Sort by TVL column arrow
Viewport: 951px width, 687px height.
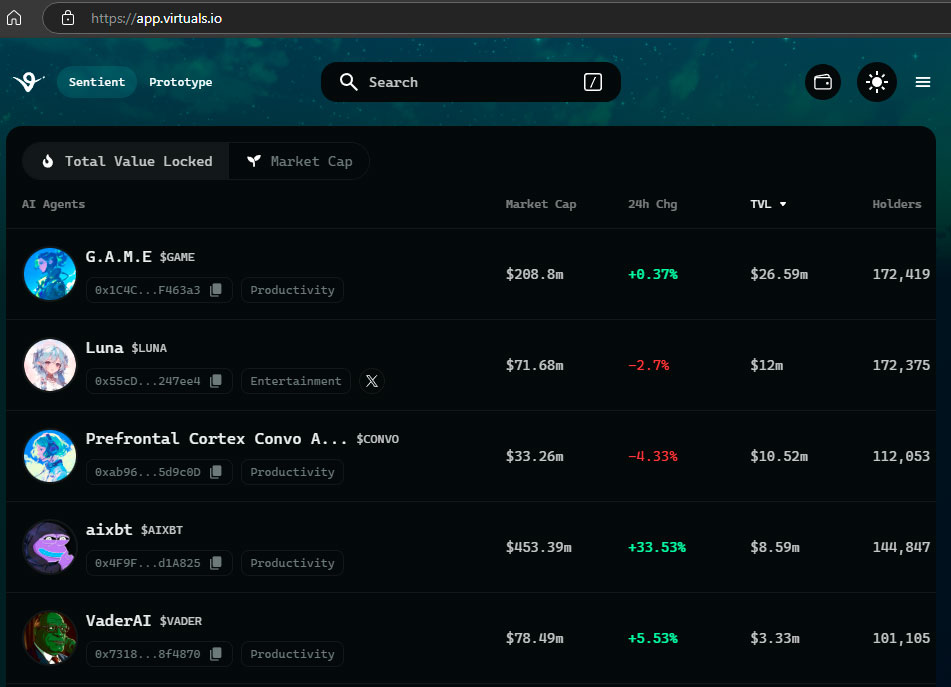point(783,204)
